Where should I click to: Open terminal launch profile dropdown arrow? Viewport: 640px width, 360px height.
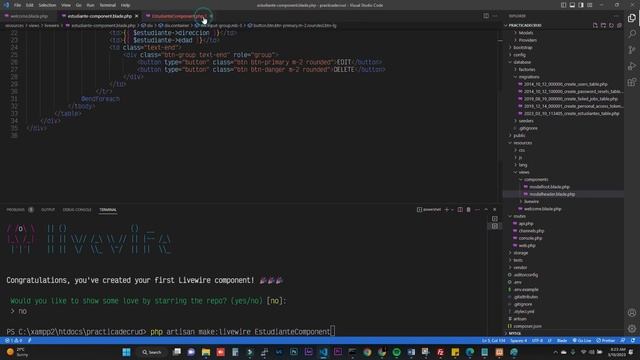coord(452,209)
